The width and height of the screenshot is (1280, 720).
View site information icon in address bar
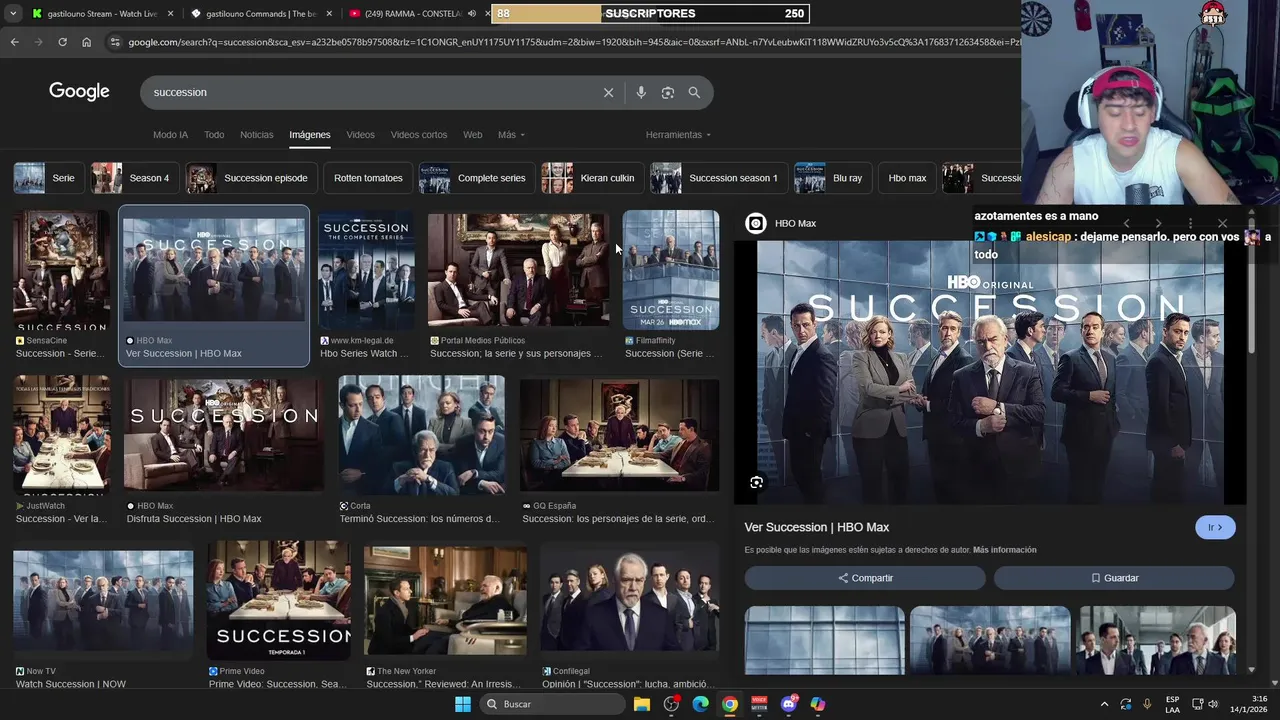coord(115,42)
